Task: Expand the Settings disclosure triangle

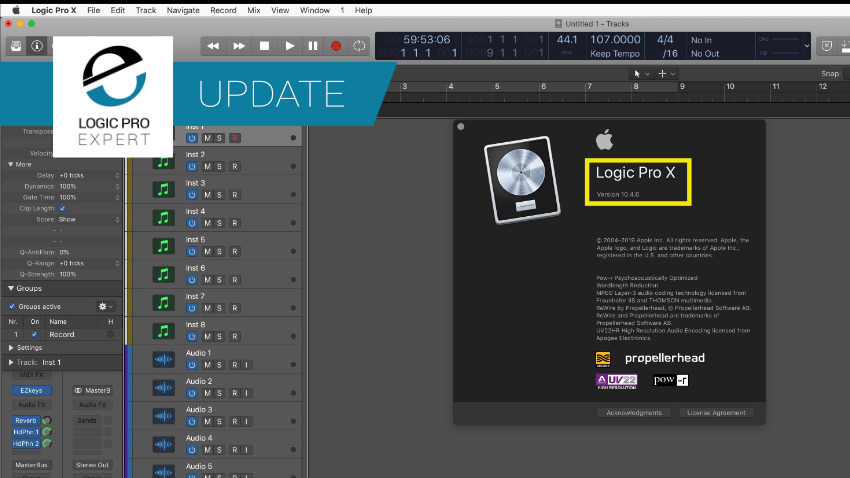Action: (11, 347)
